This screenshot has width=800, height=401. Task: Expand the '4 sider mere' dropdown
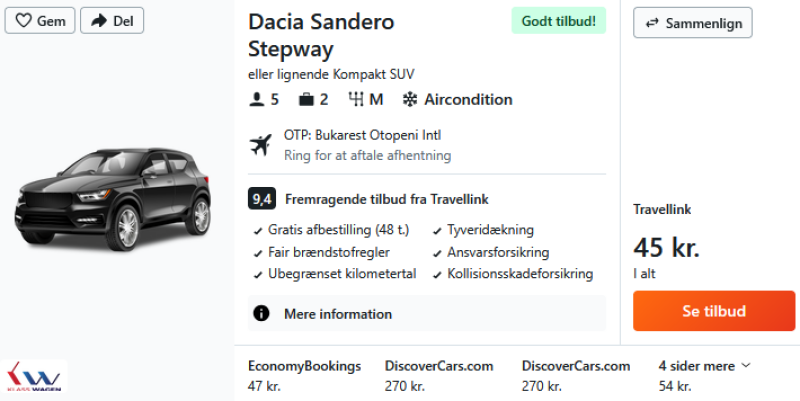click(x=704, y=366)
